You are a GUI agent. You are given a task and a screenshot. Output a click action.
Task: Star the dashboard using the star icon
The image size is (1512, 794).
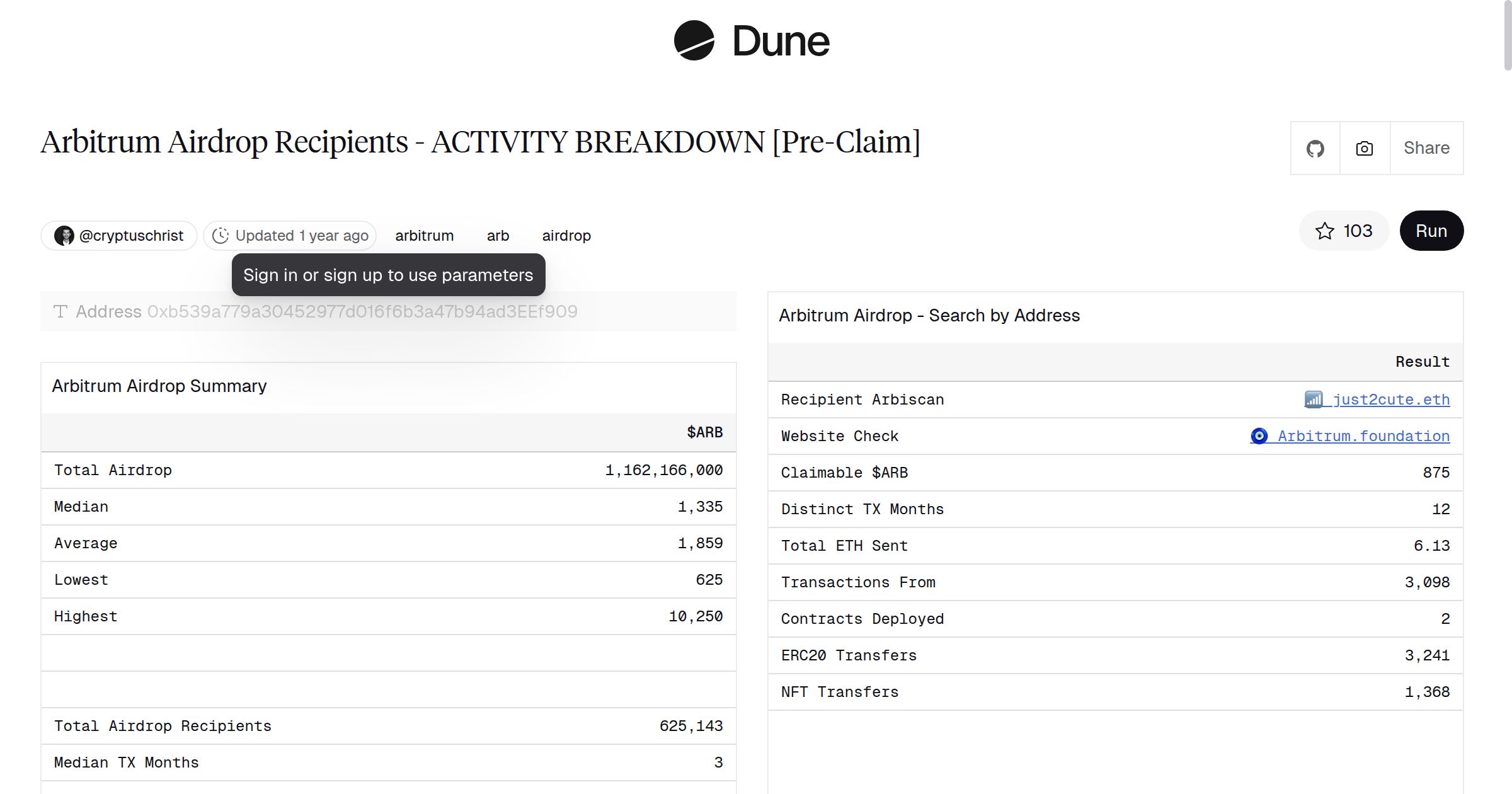click(1326, 231)
